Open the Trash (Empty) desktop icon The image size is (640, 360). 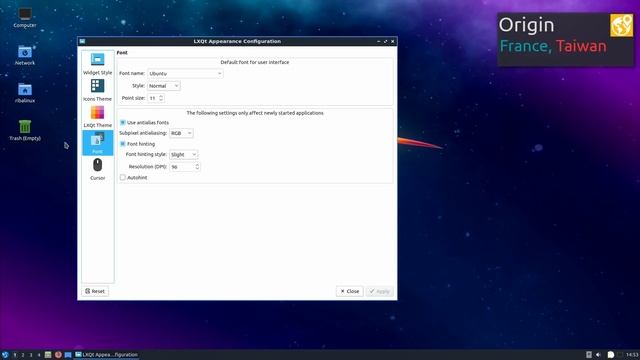(x=25, y=130)
